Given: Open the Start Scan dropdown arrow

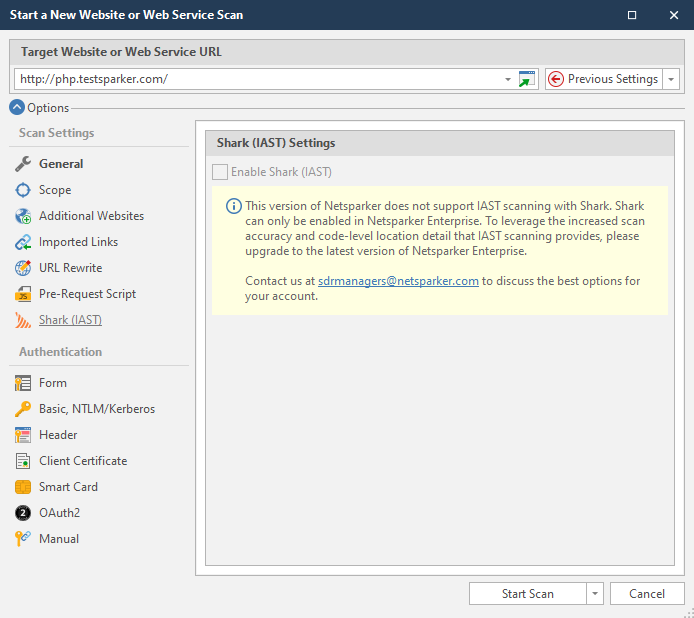Looking at the screenshot, I should pyautogui.click(x=595, y=594).
